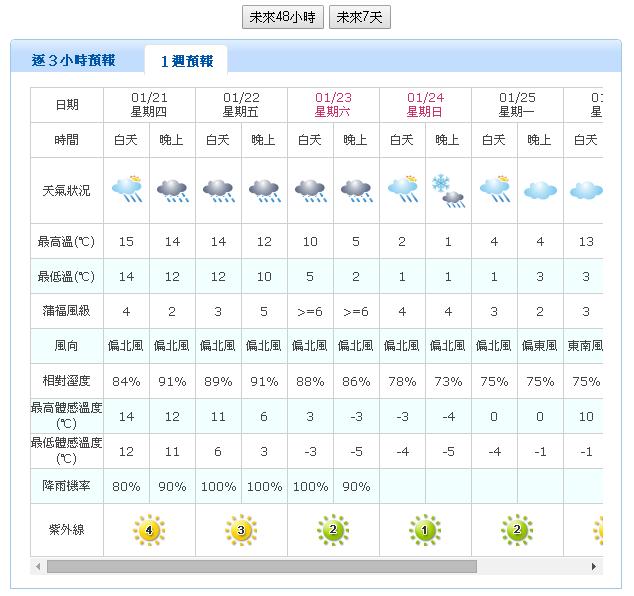634x596 pixels.
Task: Click the 紫外線 row label
Action: [x=66, y=530]
